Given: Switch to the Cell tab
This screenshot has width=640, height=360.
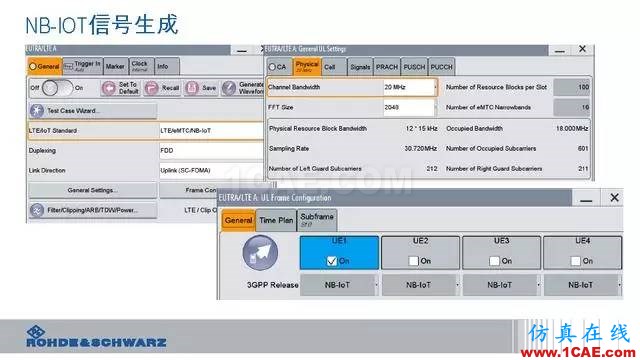Looking at the screenshot, I should pyautogui.click(x=333, y=67).
